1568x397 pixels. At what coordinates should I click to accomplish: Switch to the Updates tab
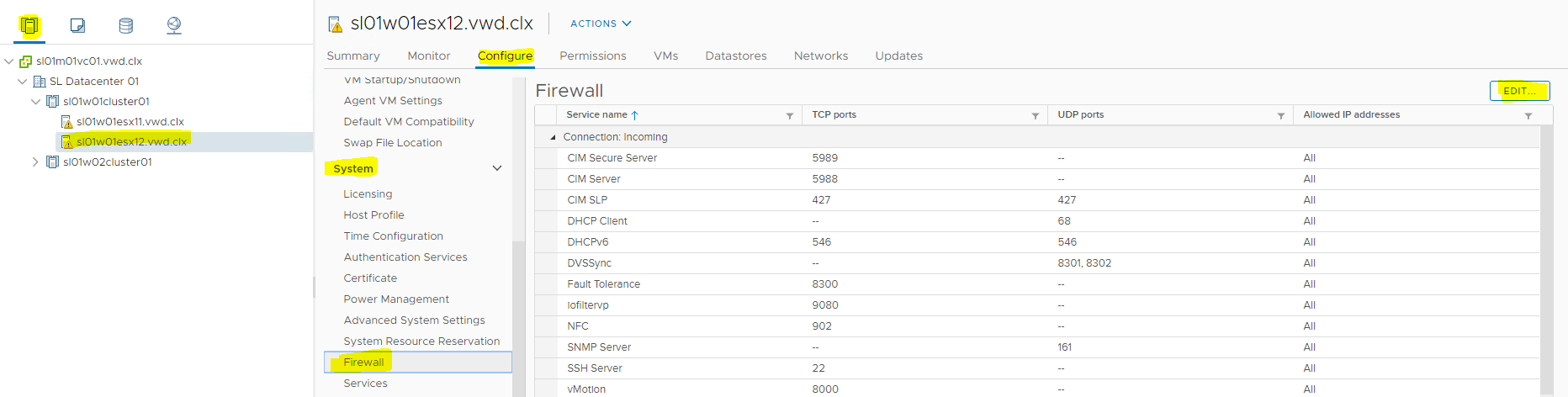(899, 56)
